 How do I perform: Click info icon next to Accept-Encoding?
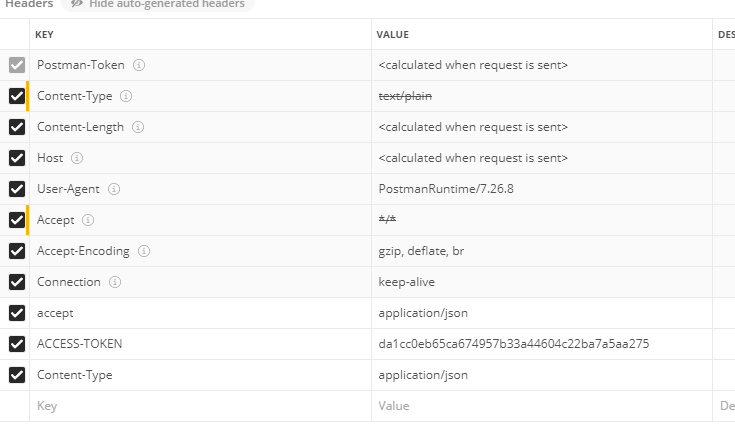pyautogui.click(x=144, y=251)
